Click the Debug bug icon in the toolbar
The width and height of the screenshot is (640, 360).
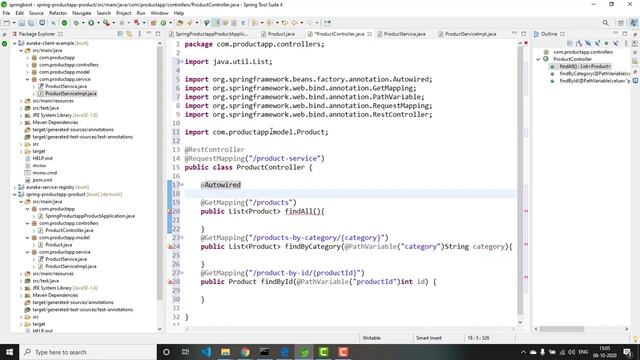76,23
